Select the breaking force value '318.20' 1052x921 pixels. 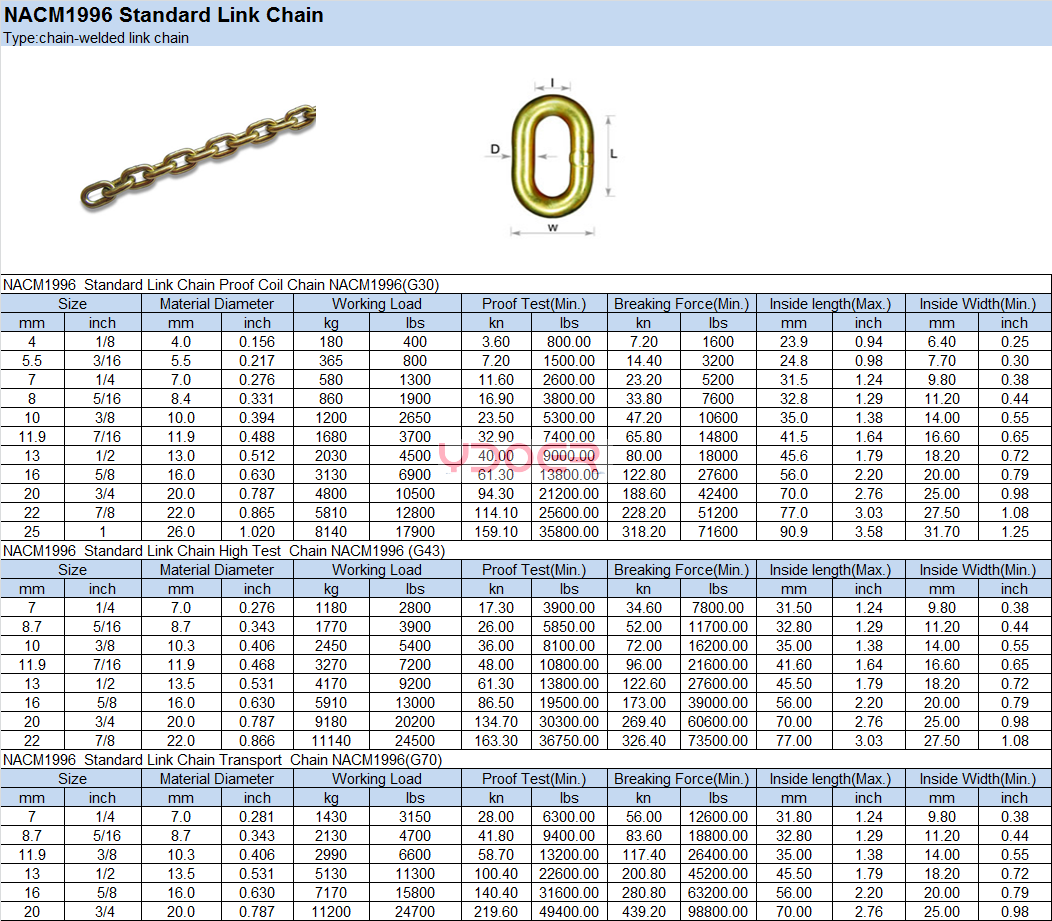pyautogui.click(x=644, y=532)
